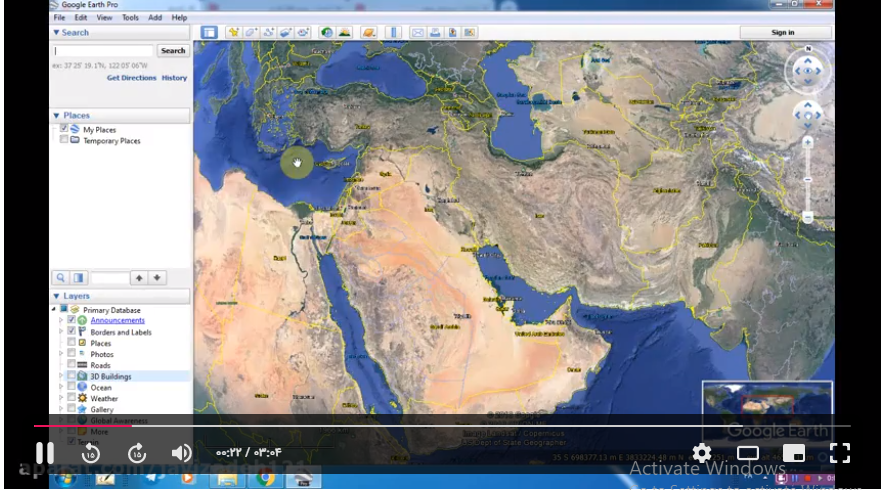The width and height of the screenshot is (885, 490).
Task: Click the Print toolbar icon
Action: (x=435, y=32)
